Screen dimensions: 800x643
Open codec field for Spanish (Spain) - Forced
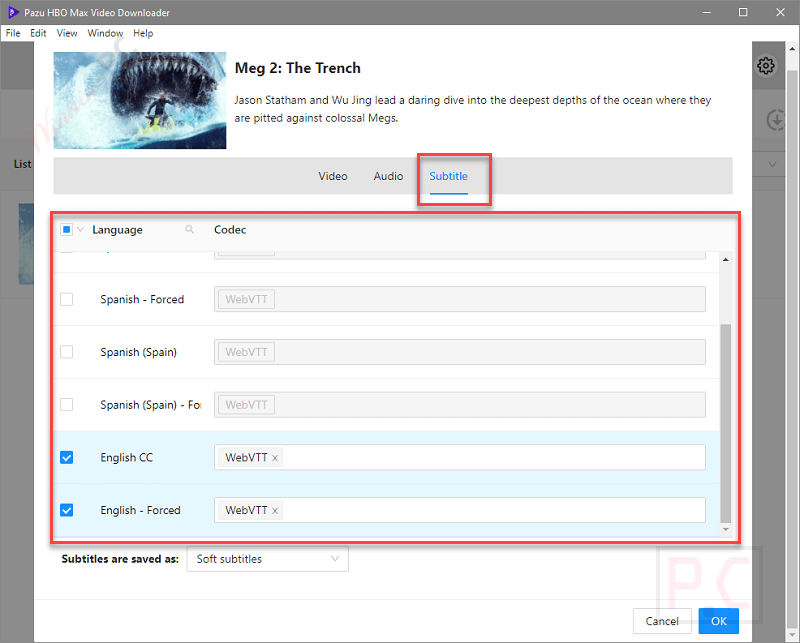click(460, 405)
